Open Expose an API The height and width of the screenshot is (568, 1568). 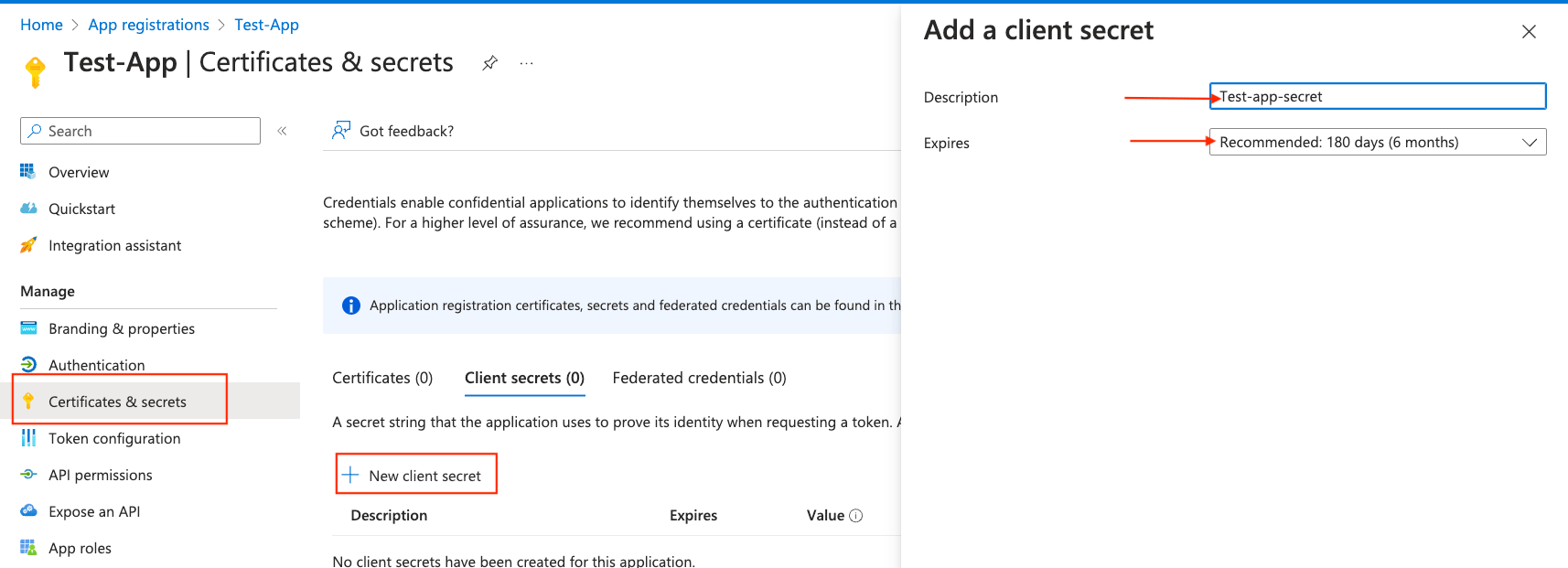pyautogui.click(x=94, y=511)
